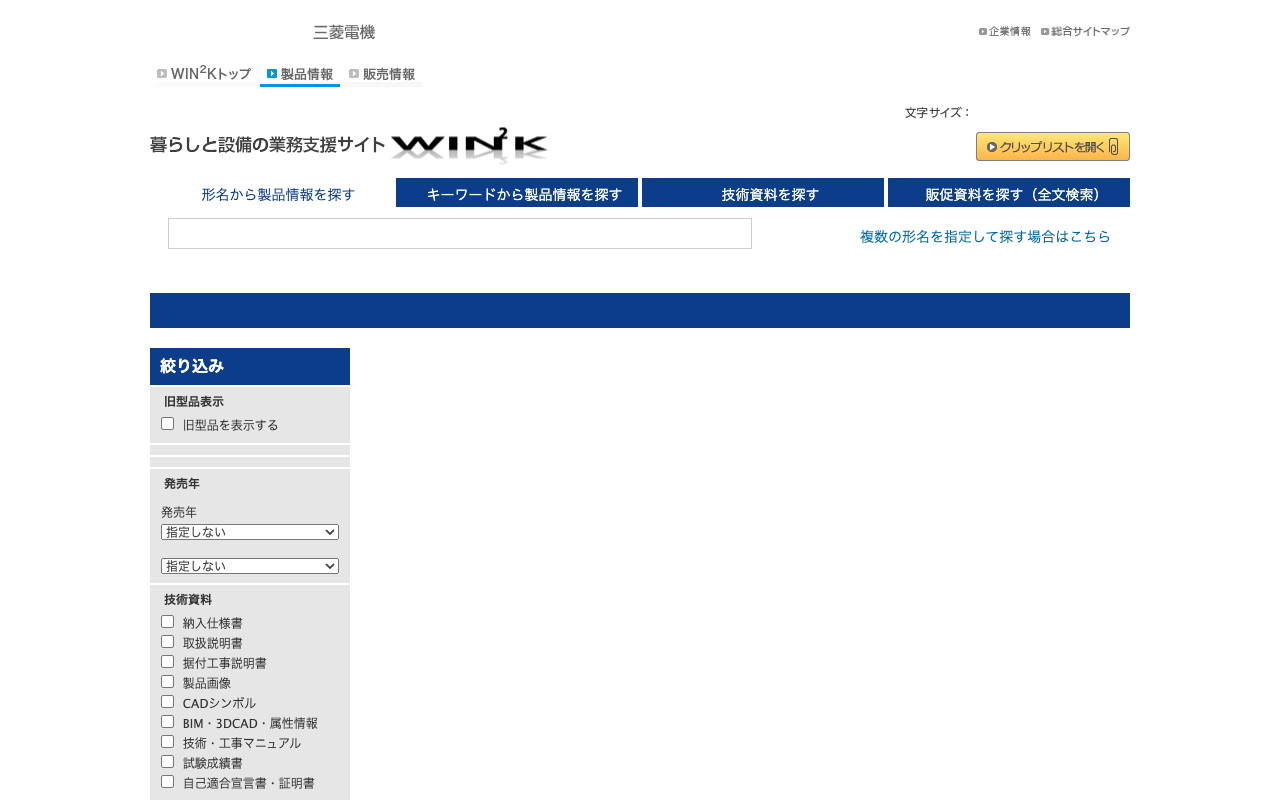Open the second 指定しない dropdown
This screenshot has width=1280, height=800.
point(249,566)
